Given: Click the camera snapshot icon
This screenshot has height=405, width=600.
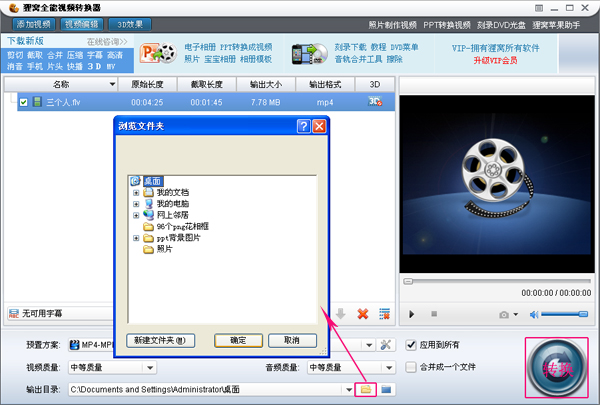Looking at the screenshot, I should tap(504, 315).
